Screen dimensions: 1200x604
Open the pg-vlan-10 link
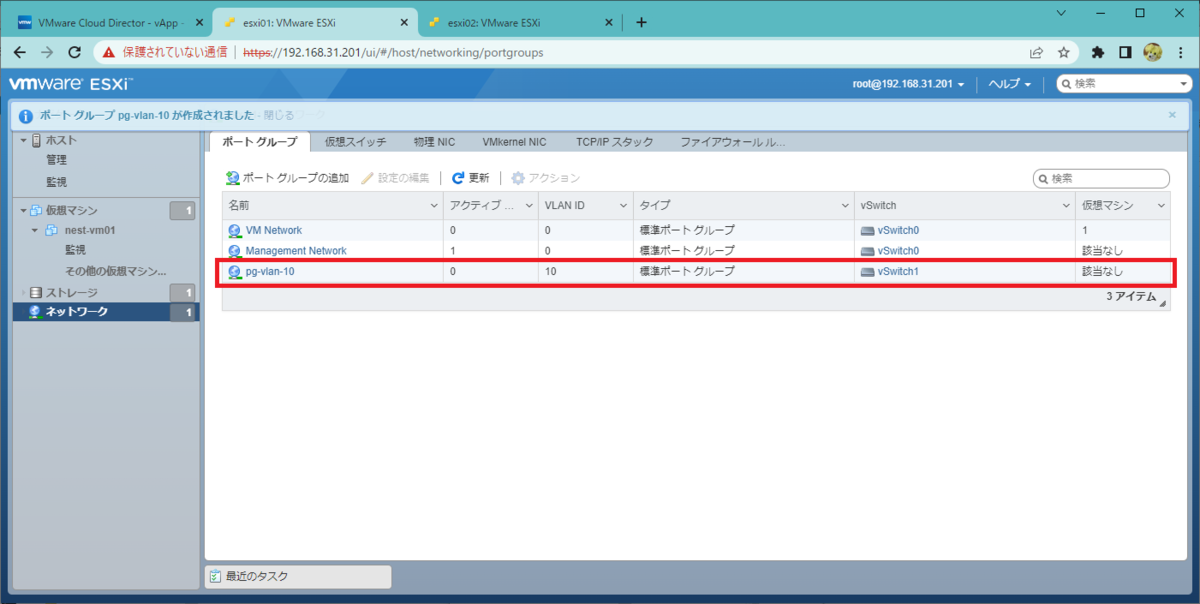tap(270, 271)
